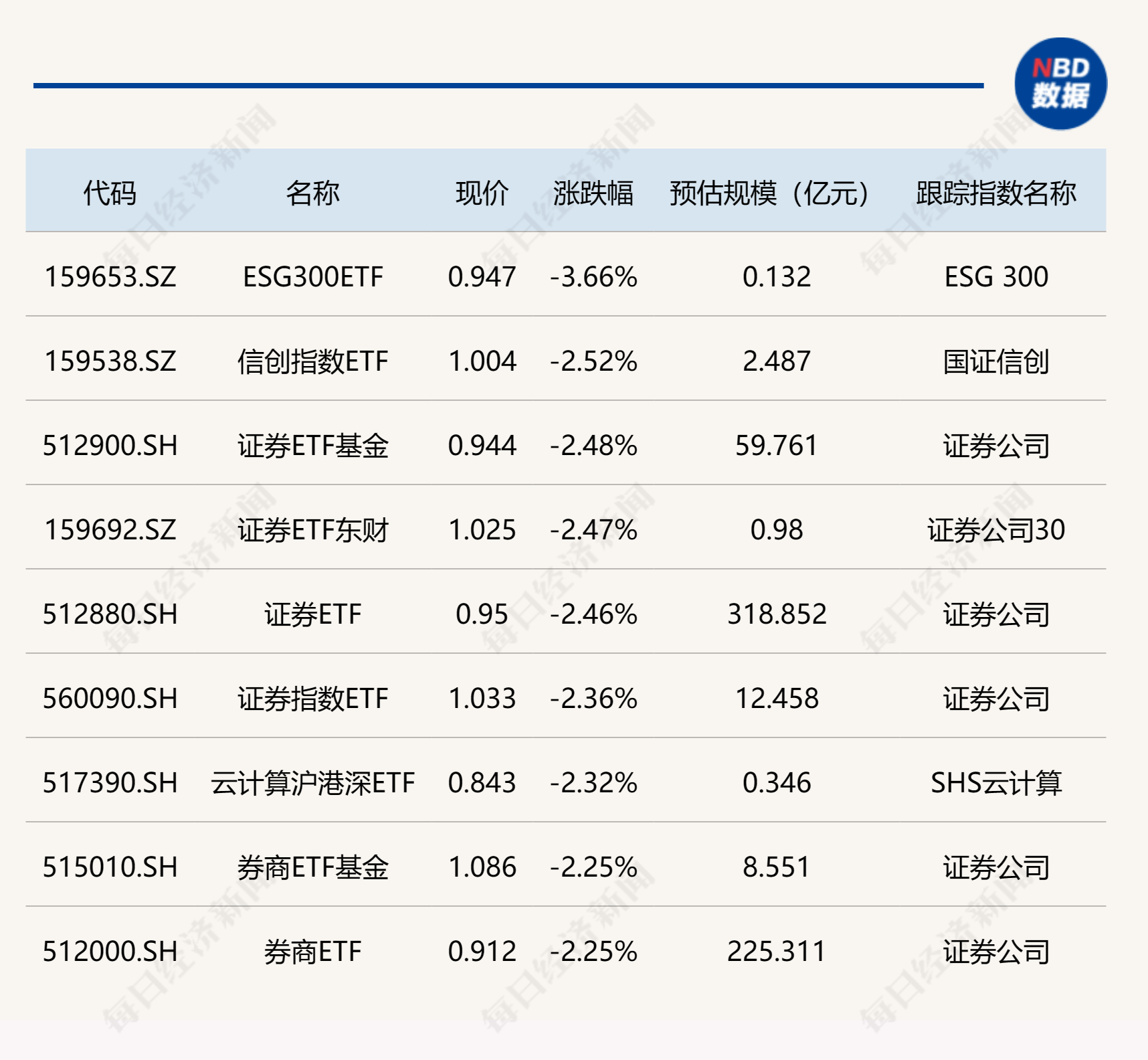Click the 512000.SH code cell

(x=110, y=952)
